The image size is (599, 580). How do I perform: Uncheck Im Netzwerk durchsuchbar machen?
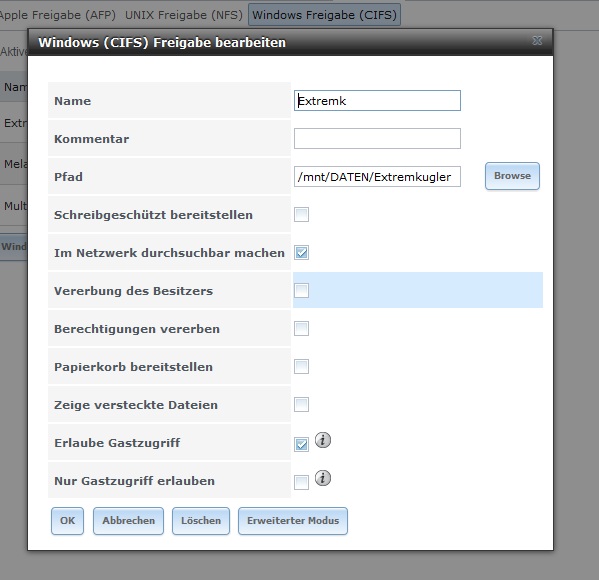(x=301, y=253)
